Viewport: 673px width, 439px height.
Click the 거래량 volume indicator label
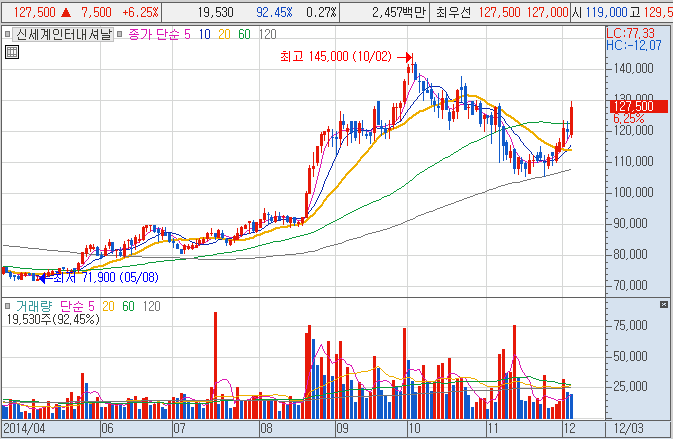click(x=34, y=306)
